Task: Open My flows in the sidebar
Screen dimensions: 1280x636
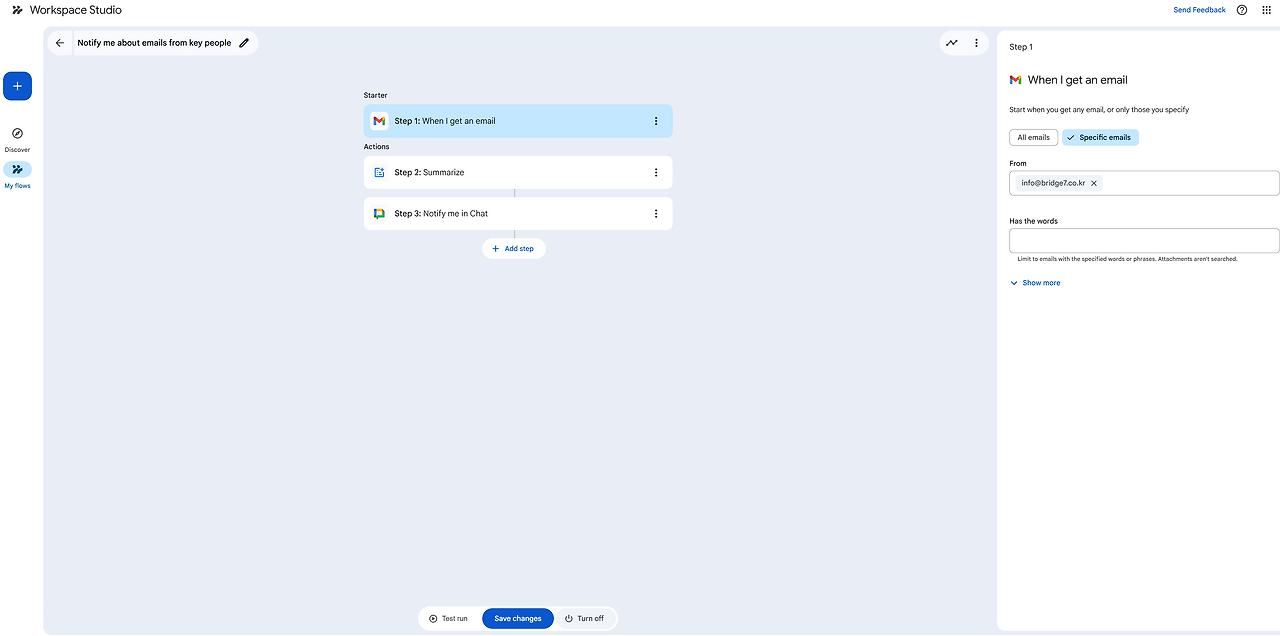Action: point(17,175)
